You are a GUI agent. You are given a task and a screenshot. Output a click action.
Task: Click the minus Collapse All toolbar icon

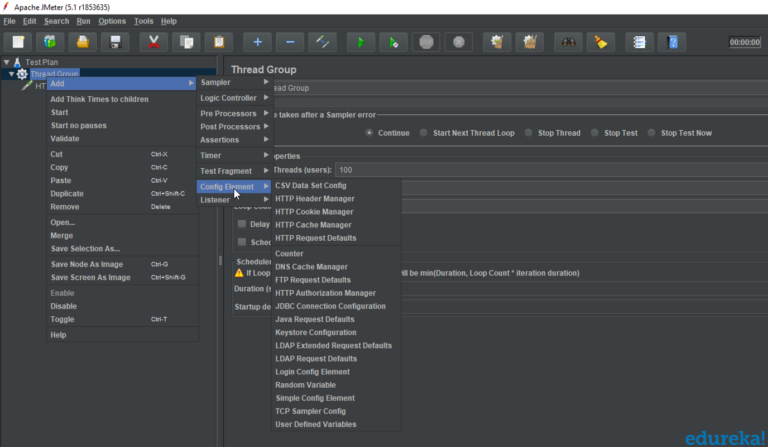(x=290, y=42)
